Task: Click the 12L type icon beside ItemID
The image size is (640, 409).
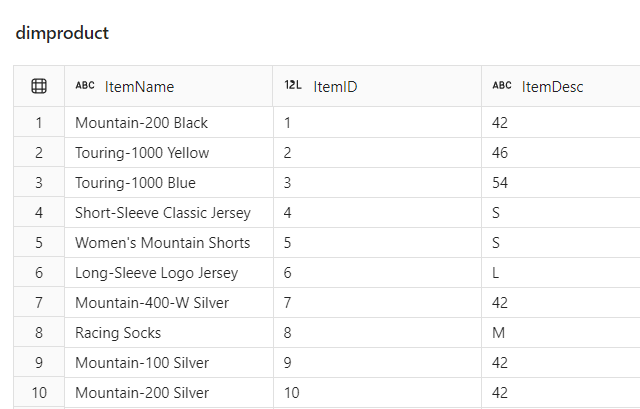Action: pos(293,85)
